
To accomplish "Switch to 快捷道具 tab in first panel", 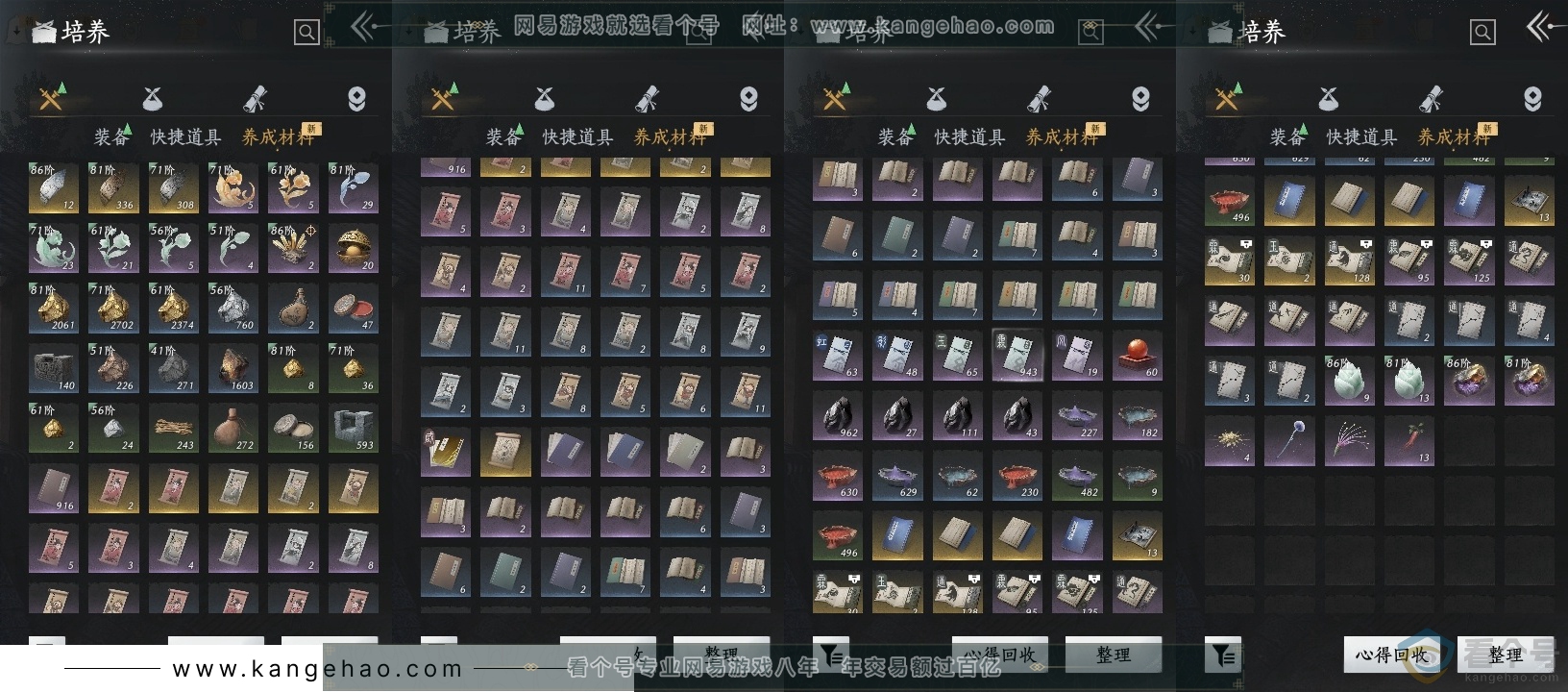I will 185,137.
